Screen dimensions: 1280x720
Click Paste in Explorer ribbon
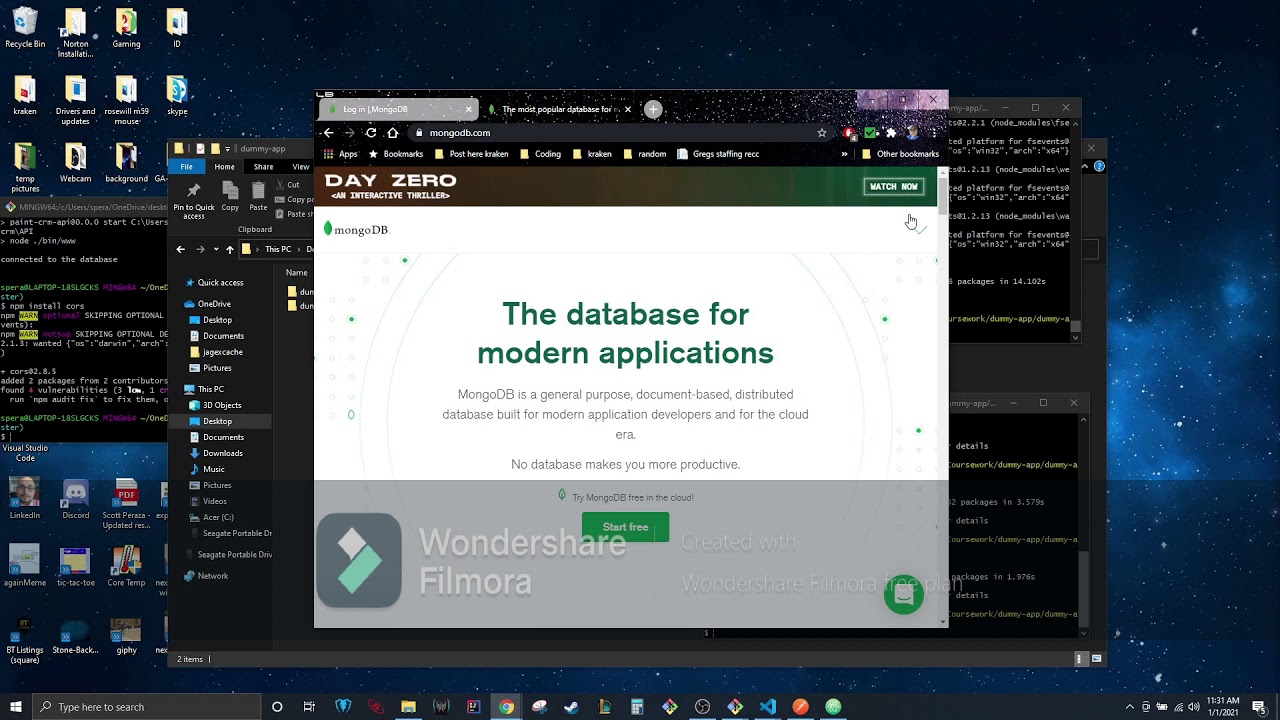tap(258, 196)
